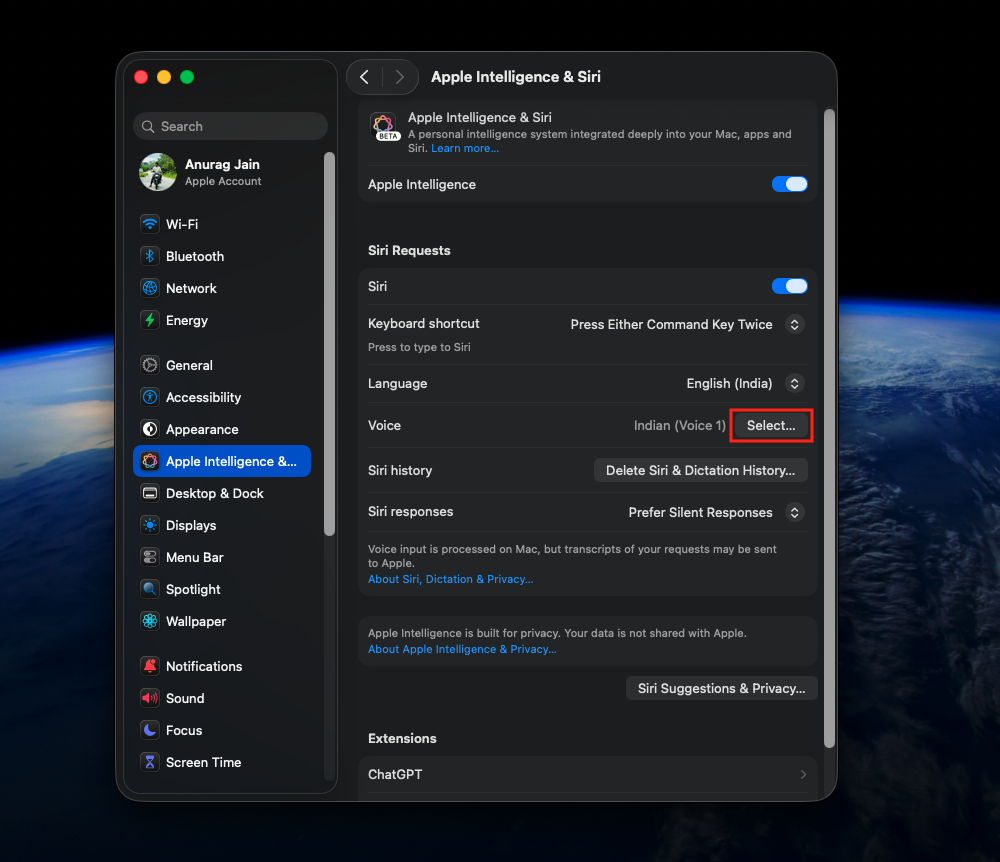Select the Accessibility icon
The height and width of the screenshot is (862, 1000).
(x=149, y=397)
